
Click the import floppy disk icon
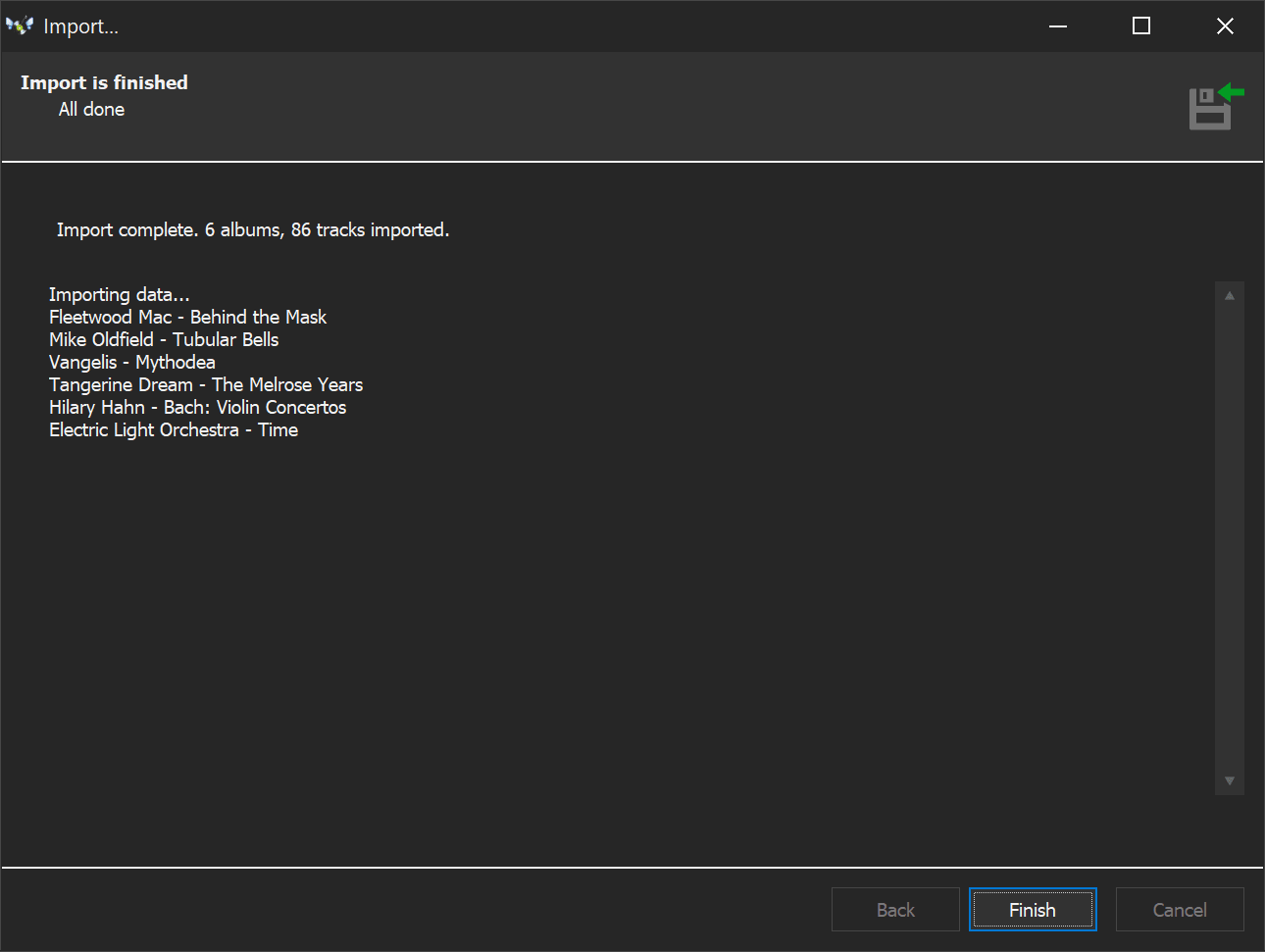coord(1214,108)
